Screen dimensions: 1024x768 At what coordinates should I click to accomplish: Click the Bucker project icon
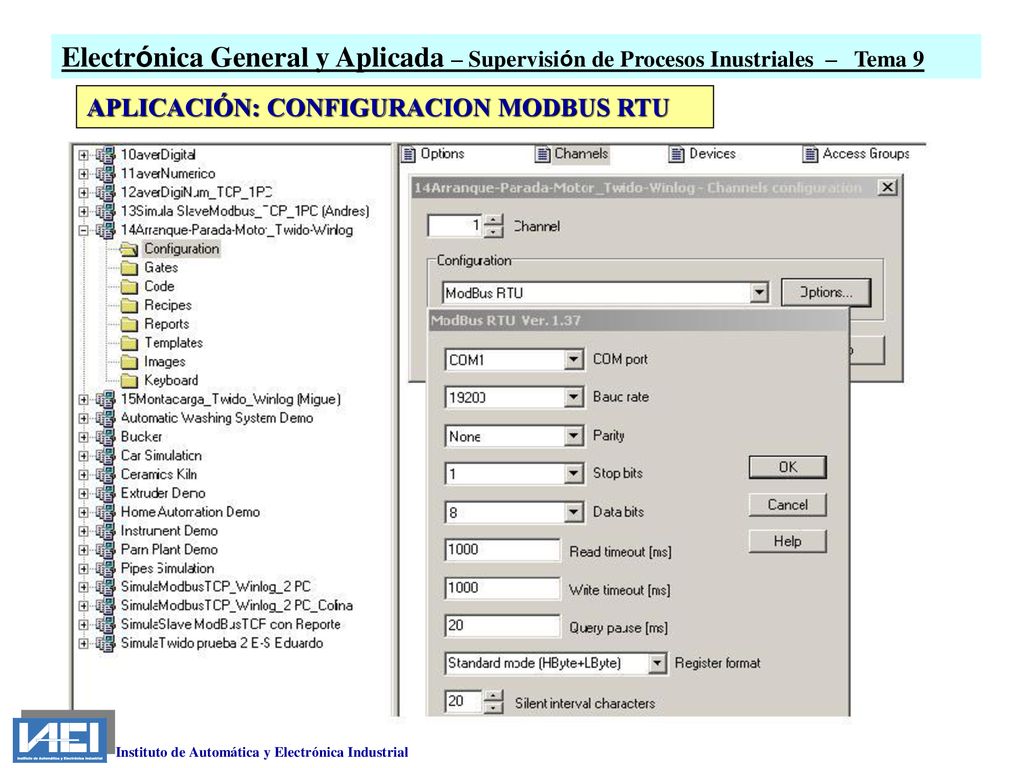pos(105,437)
